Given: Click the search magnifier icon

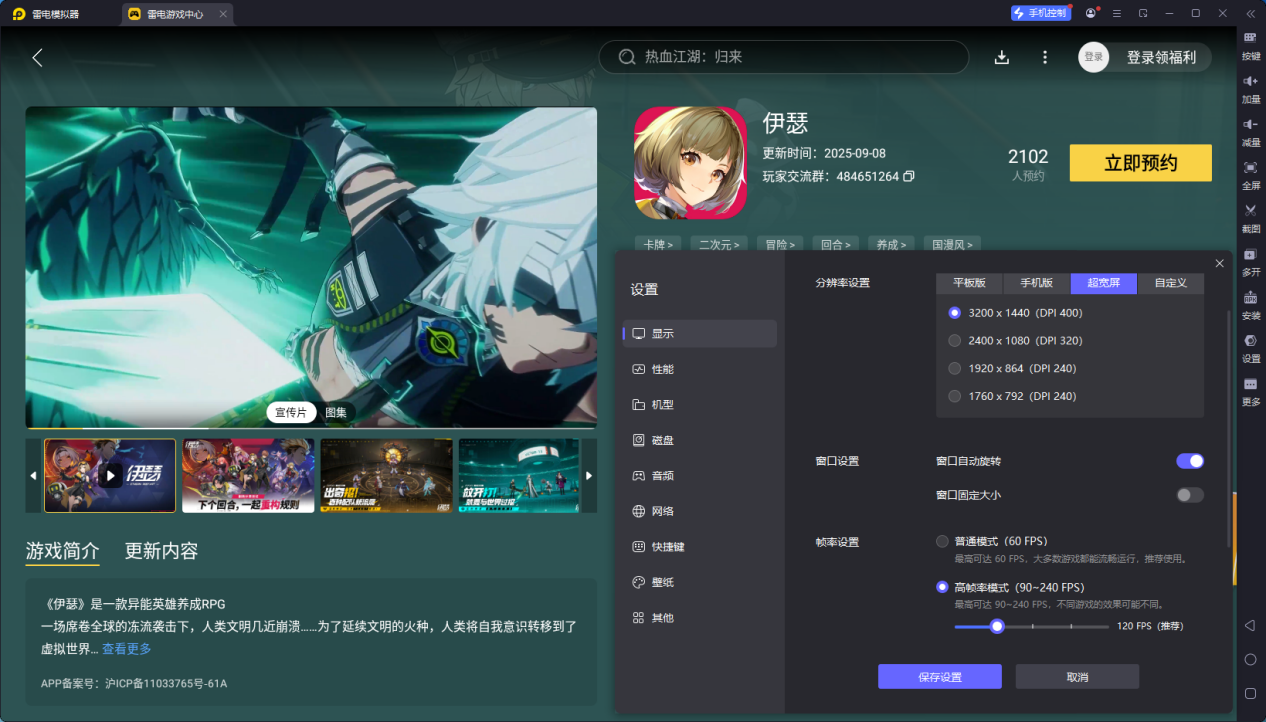Looking at the screenshot, I should [x=627, y=57].
